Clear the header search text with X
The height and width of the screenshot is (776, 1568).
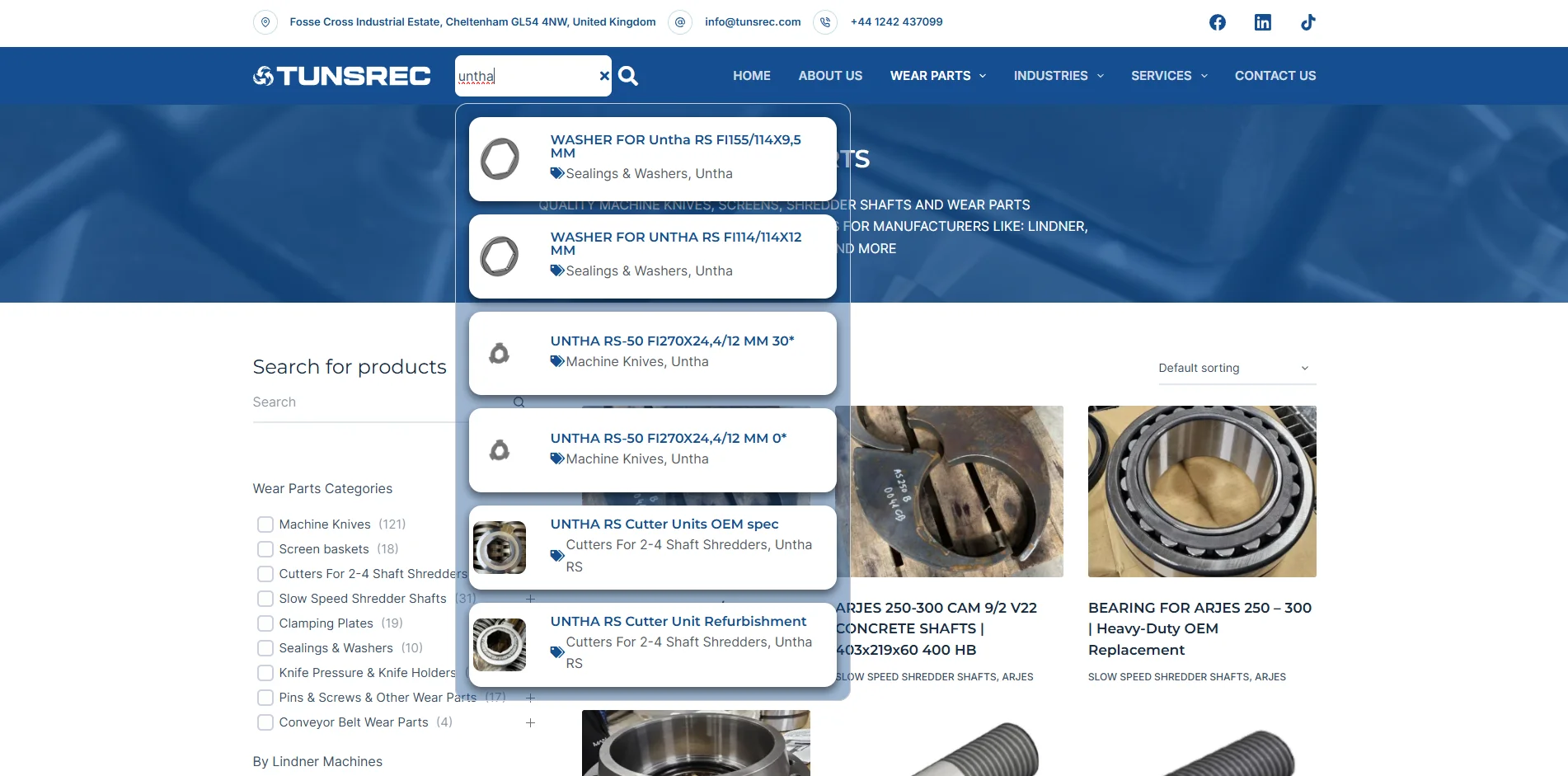pos(604,76)
